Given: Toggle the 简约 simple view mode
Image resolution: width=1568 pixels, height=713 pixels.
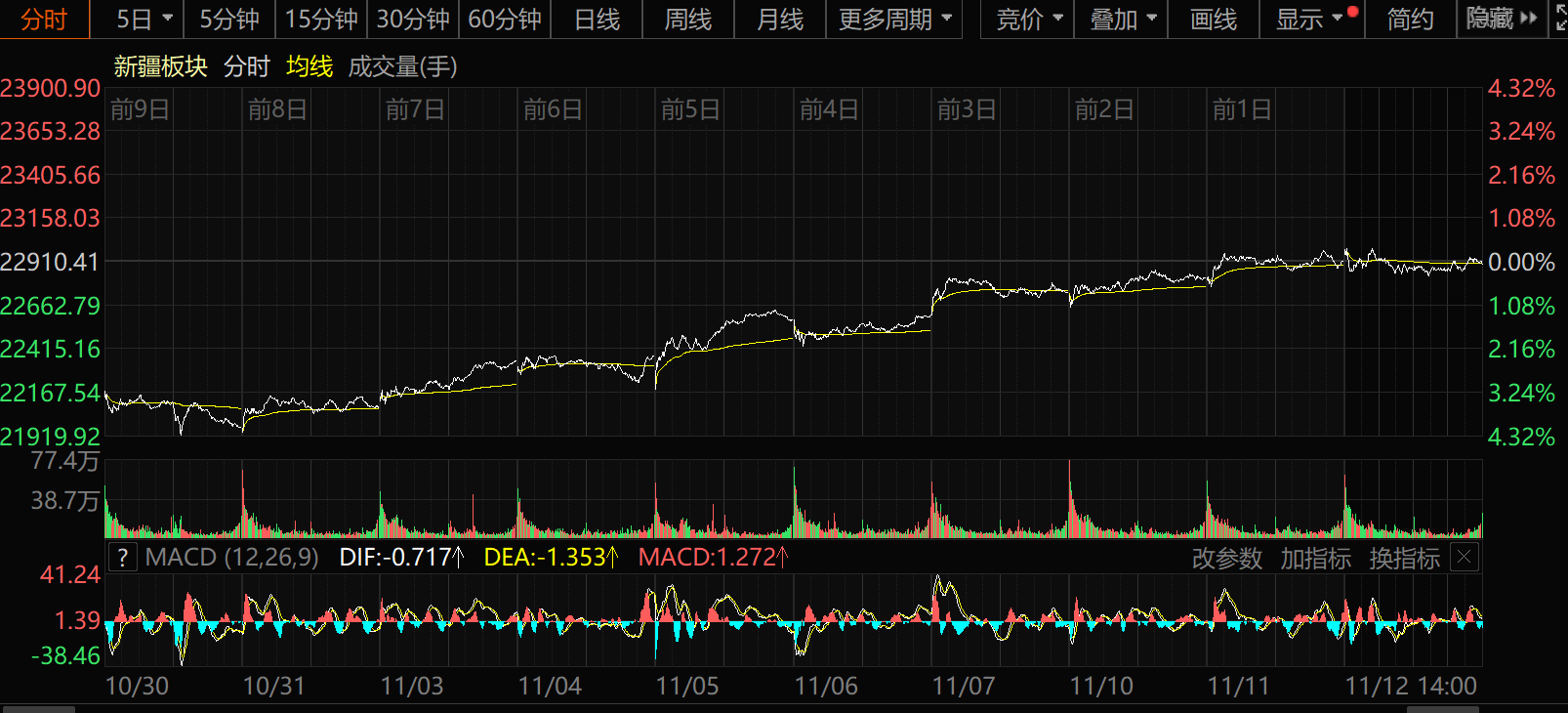Looking at the screenshot, I should tap(1410, 19).
